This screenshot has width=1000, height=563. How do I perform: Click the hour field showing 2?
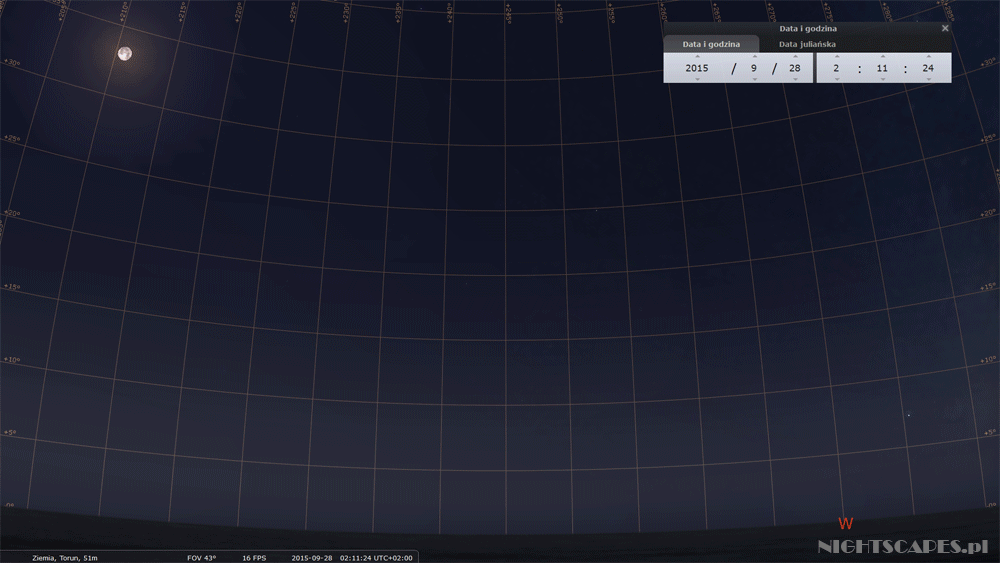[836, 68]
